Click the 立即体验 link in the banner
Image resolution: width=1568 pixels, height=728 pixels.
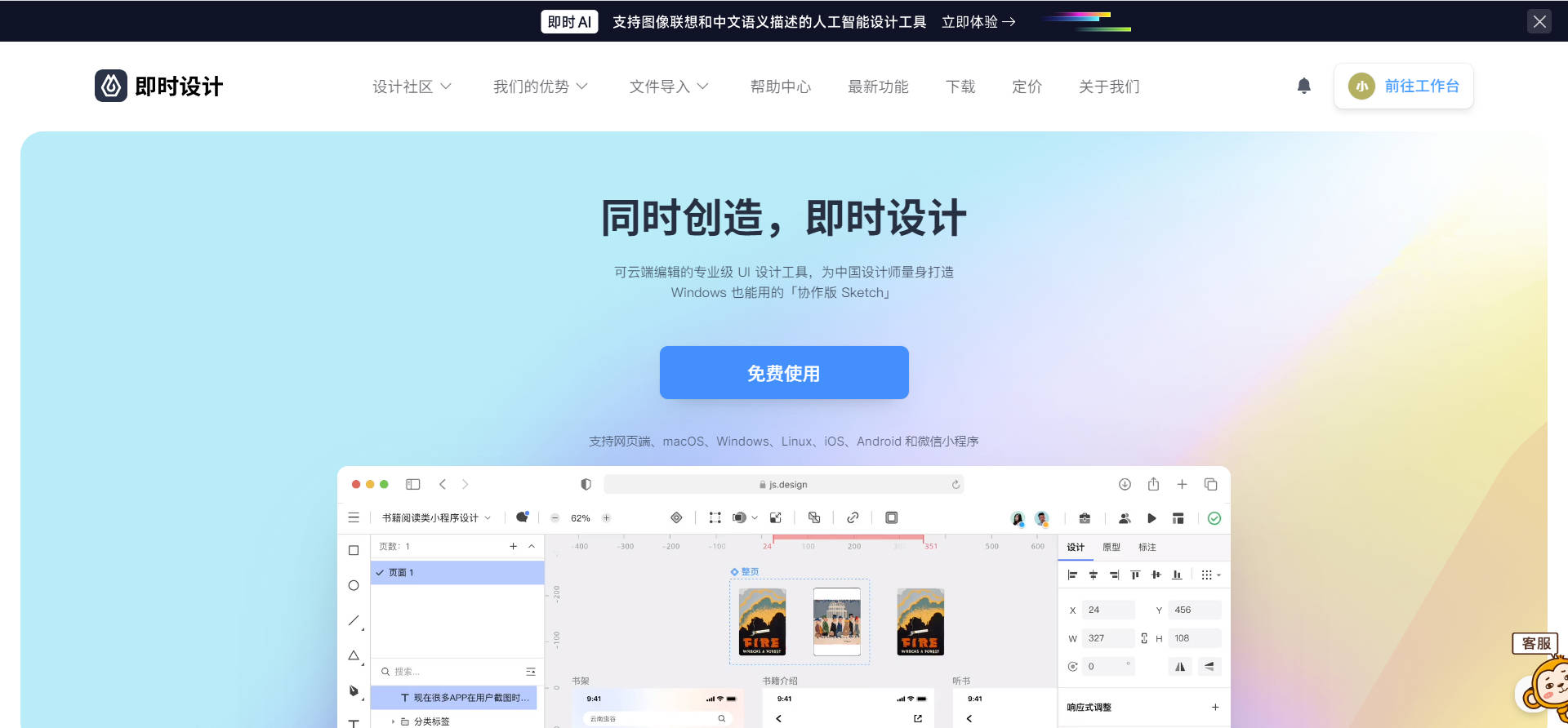978,21
